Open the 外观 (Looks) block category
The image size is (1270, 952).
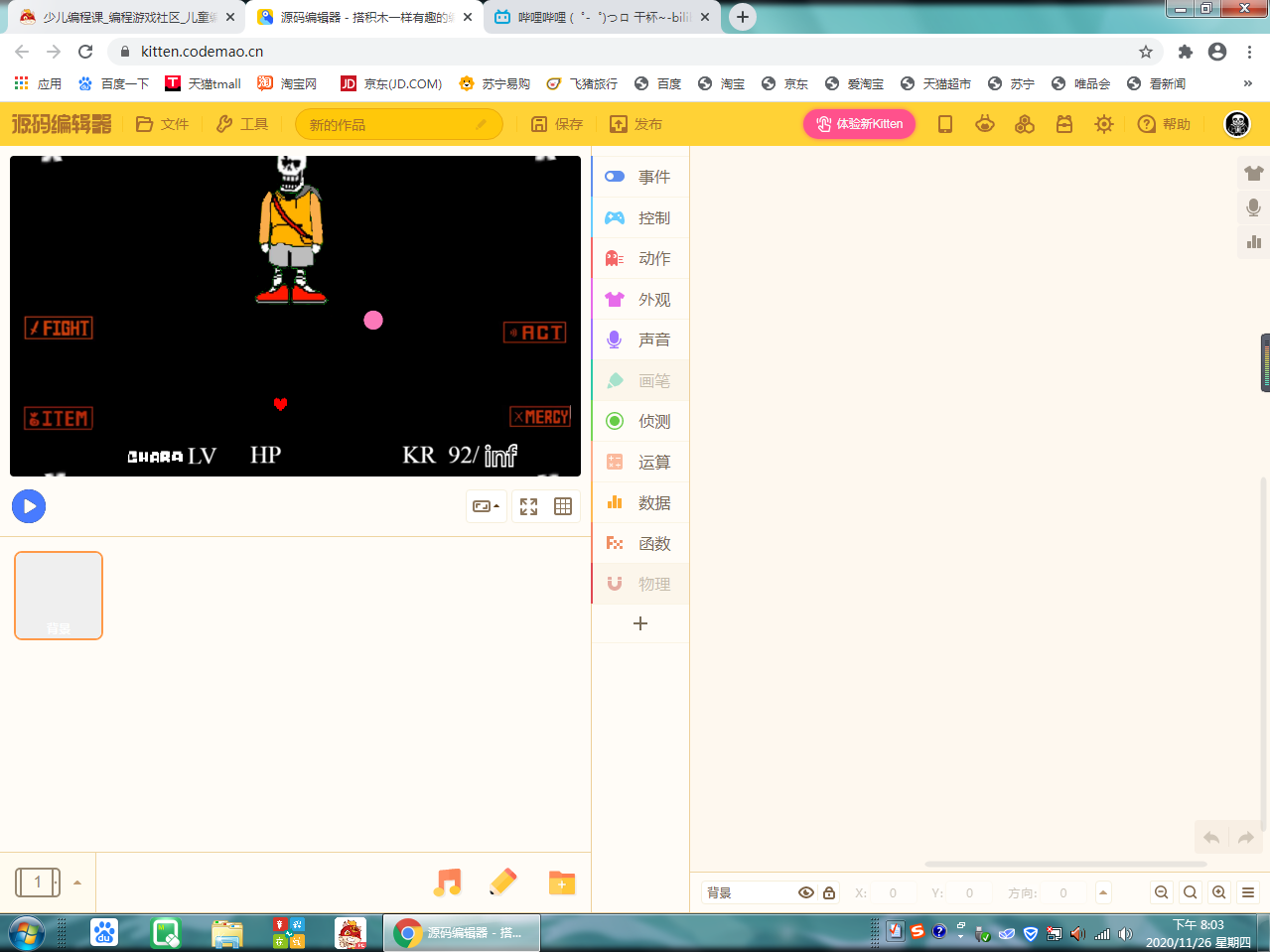[x=640, y=299]
